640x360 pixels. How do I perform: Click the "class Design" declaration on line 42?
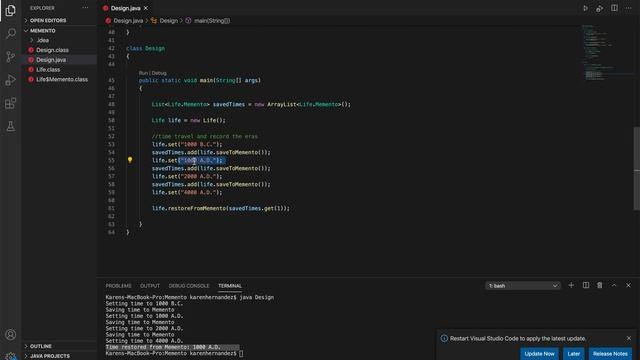pyautogui.click(x=146, y=48)
